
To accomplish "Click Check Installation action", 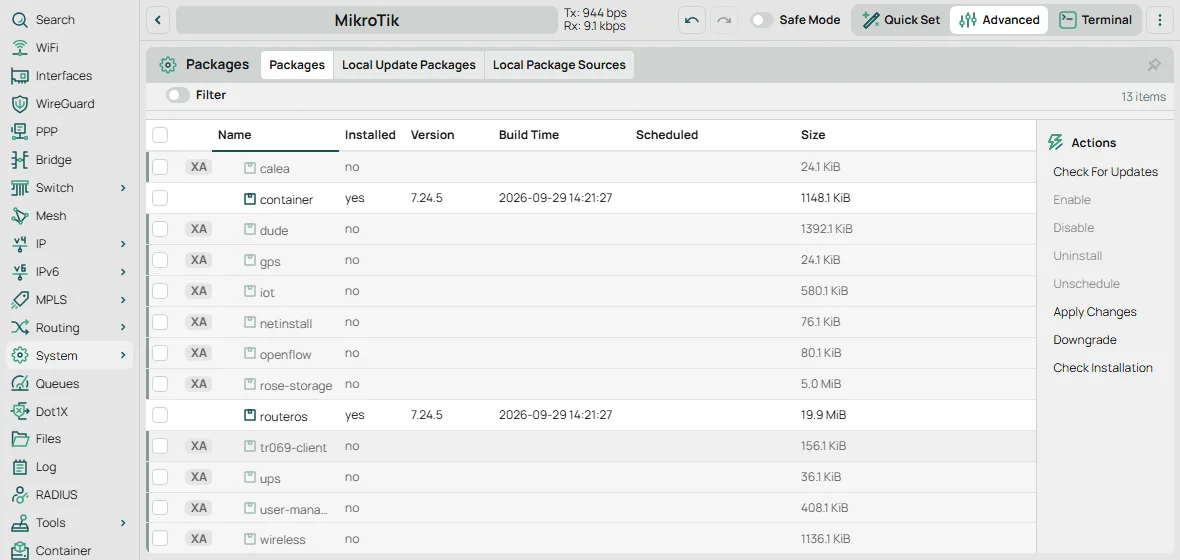I will (x=1103, y=367).
